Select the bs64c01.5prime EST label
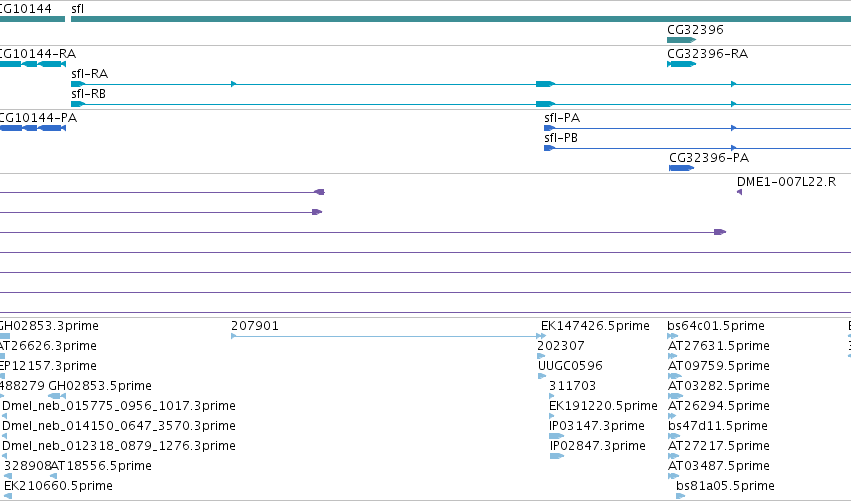Image resolution: width=851 pixels, height=501 pixels. pos(716,326)
